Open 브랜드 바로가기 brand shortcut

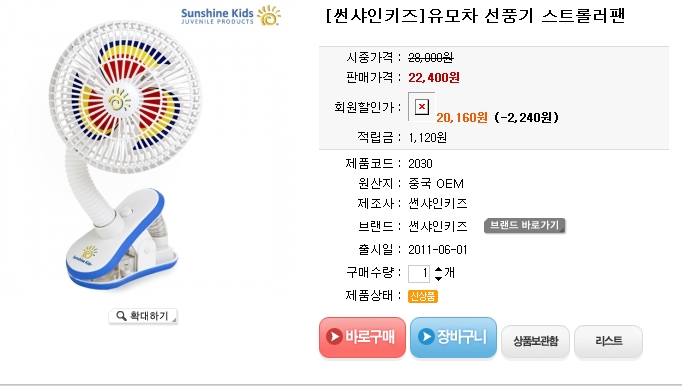524,225
